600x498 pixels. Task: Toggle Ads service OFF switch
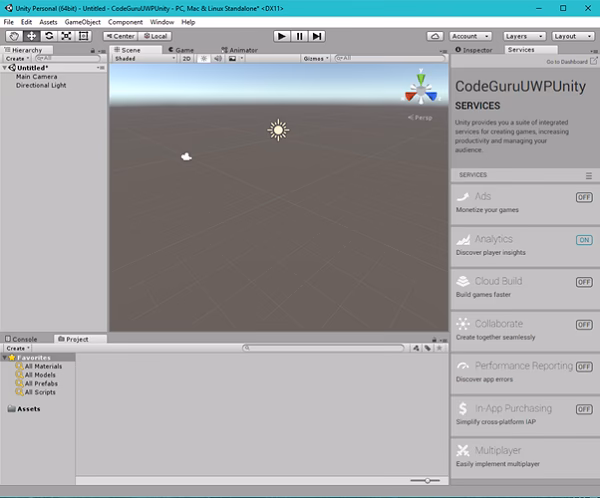[584, 198]
